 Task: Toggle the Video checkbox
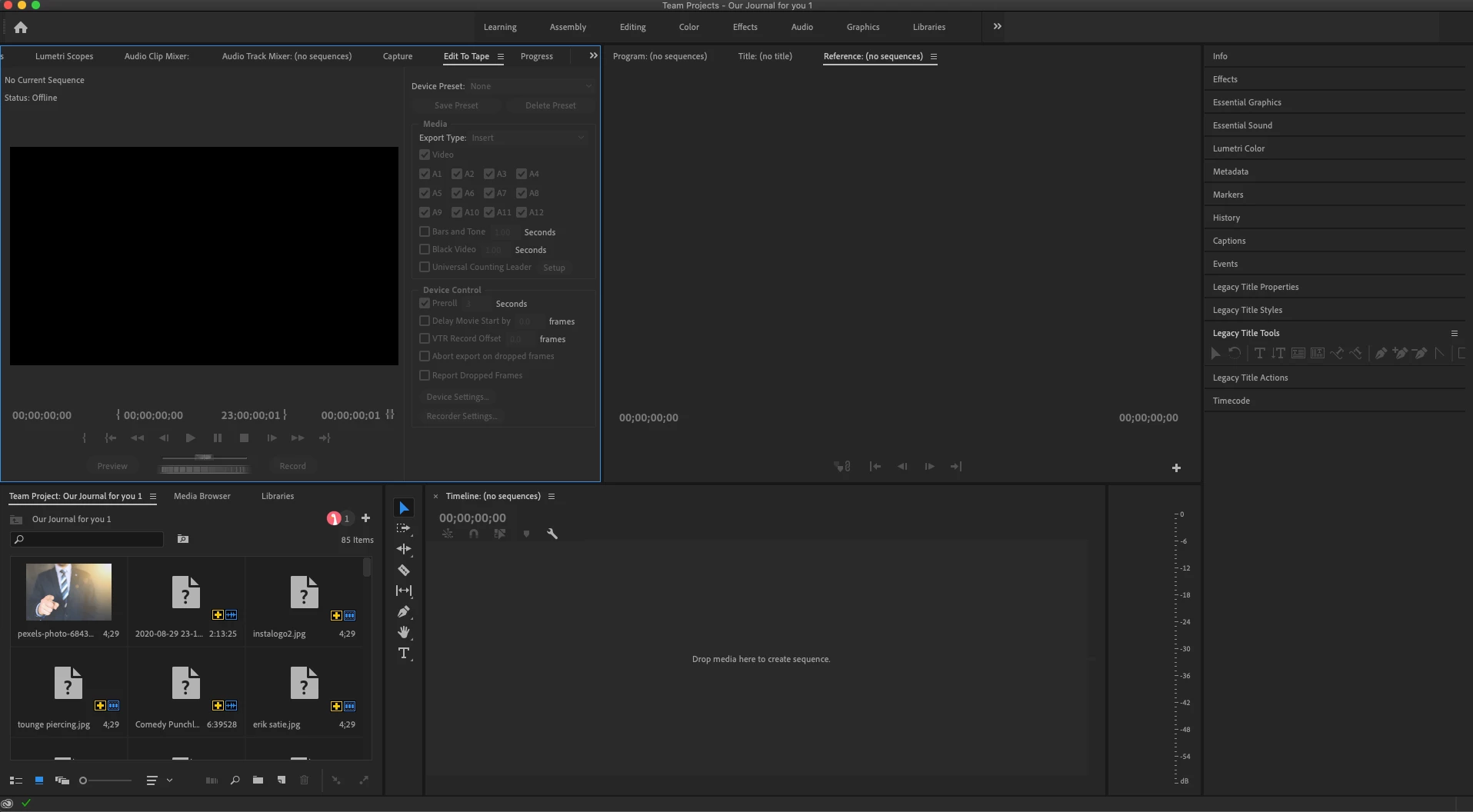[x=425, y=155]
